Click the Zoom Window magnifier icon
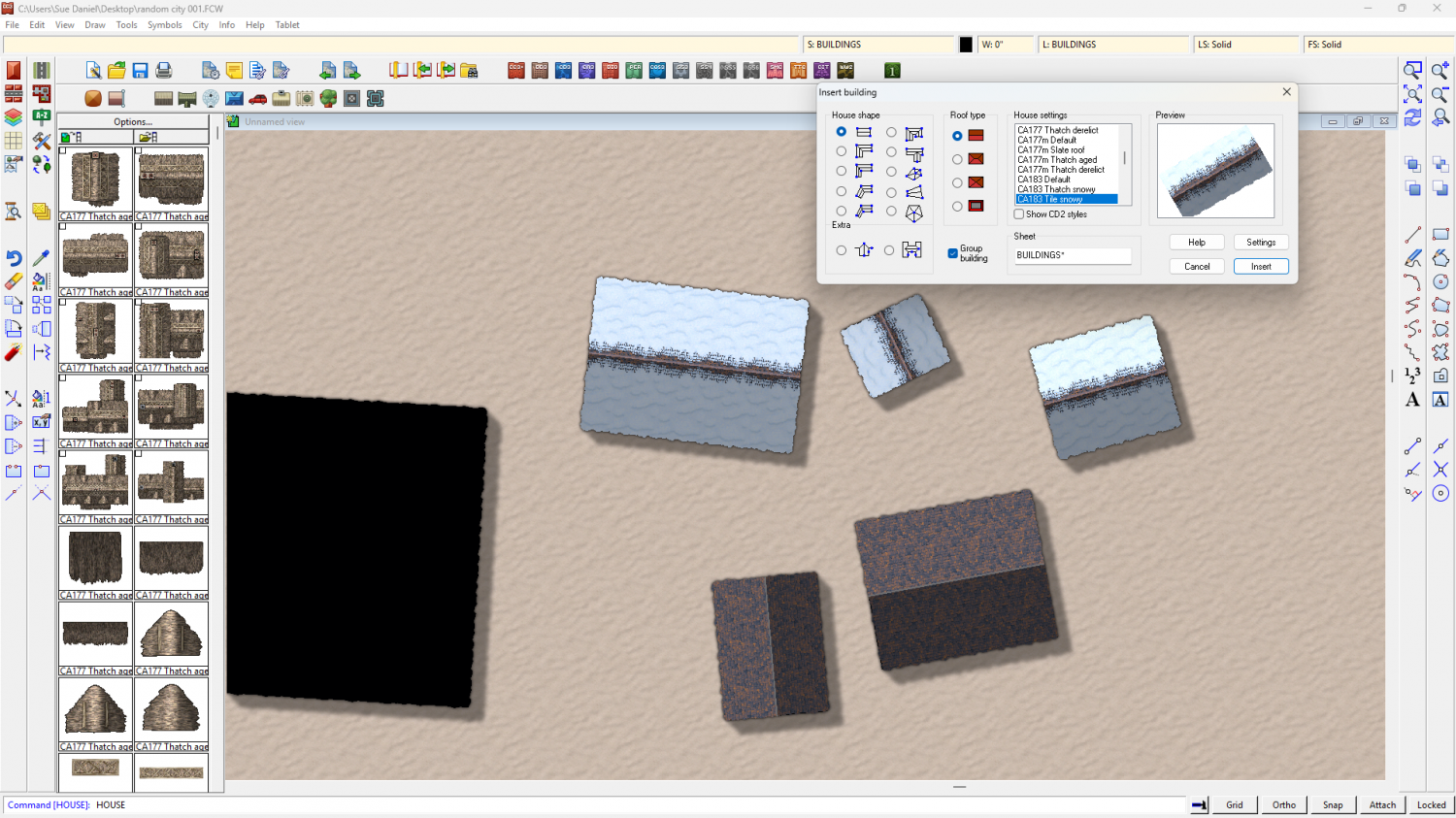 1412,71
